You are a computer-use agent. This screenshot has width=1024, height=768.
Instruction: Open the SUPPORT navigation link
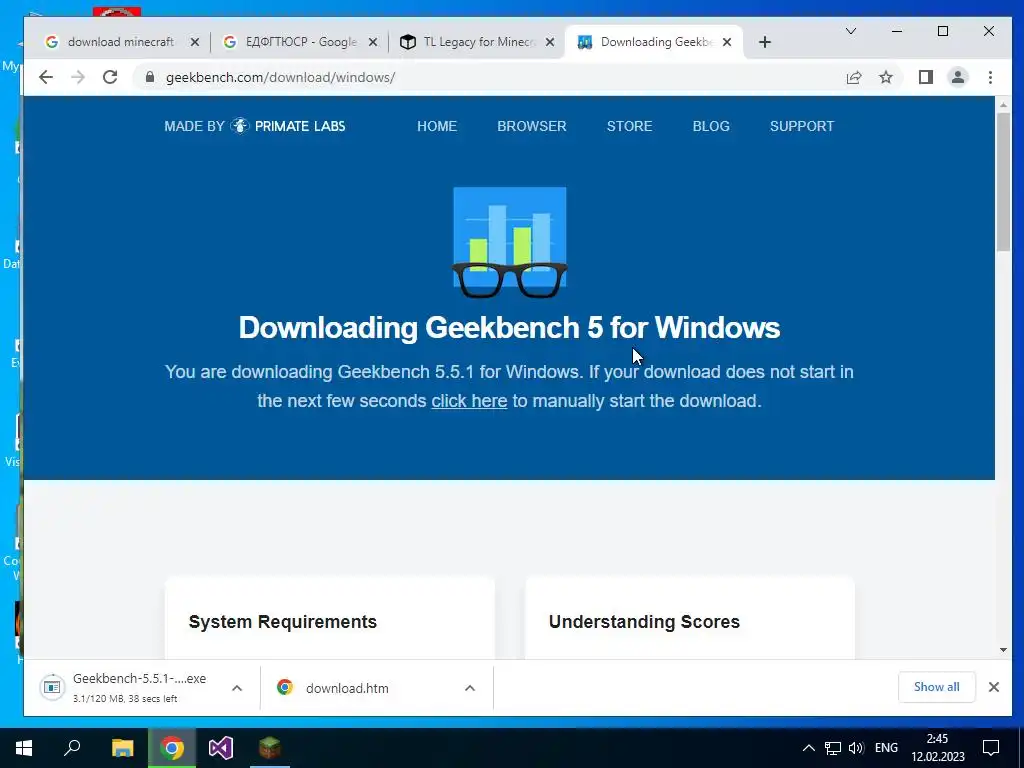[802, 126]
